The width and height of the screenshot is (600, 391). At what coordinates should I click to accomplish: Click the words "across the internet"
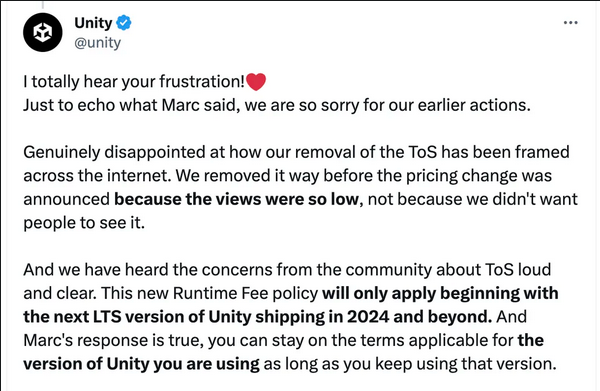coord(97,176)
